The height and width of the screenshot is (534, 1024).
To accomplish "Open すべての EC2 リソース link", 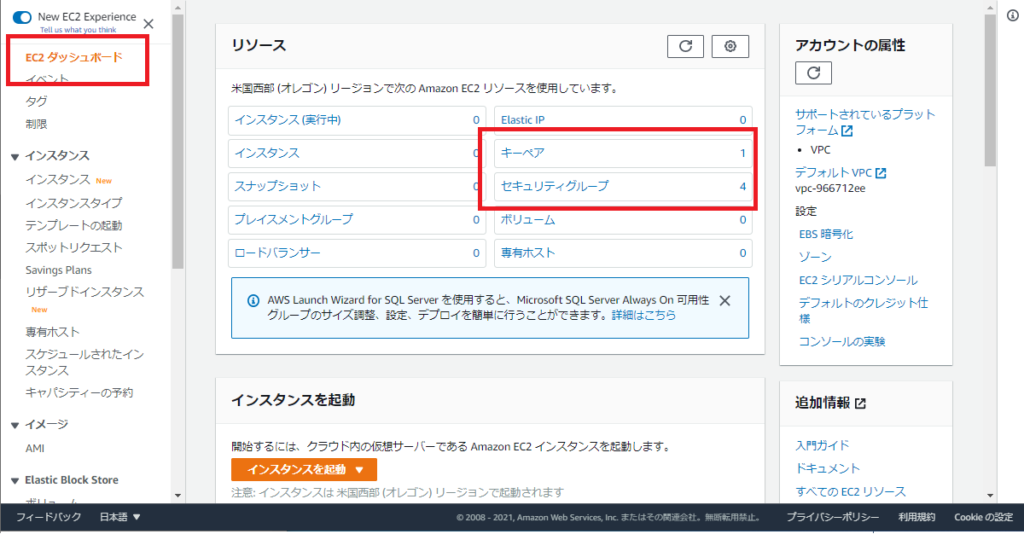I will click(x=850, y=492).
